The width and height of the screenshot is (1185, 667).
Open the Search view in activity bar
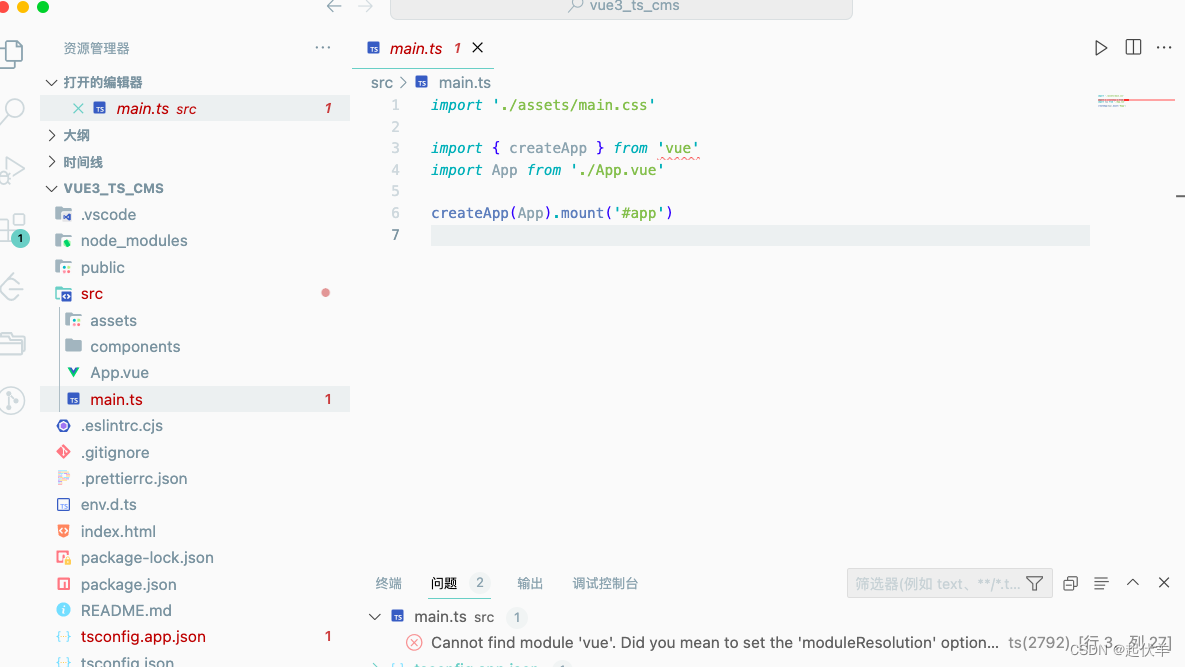(x=13, y=110)
